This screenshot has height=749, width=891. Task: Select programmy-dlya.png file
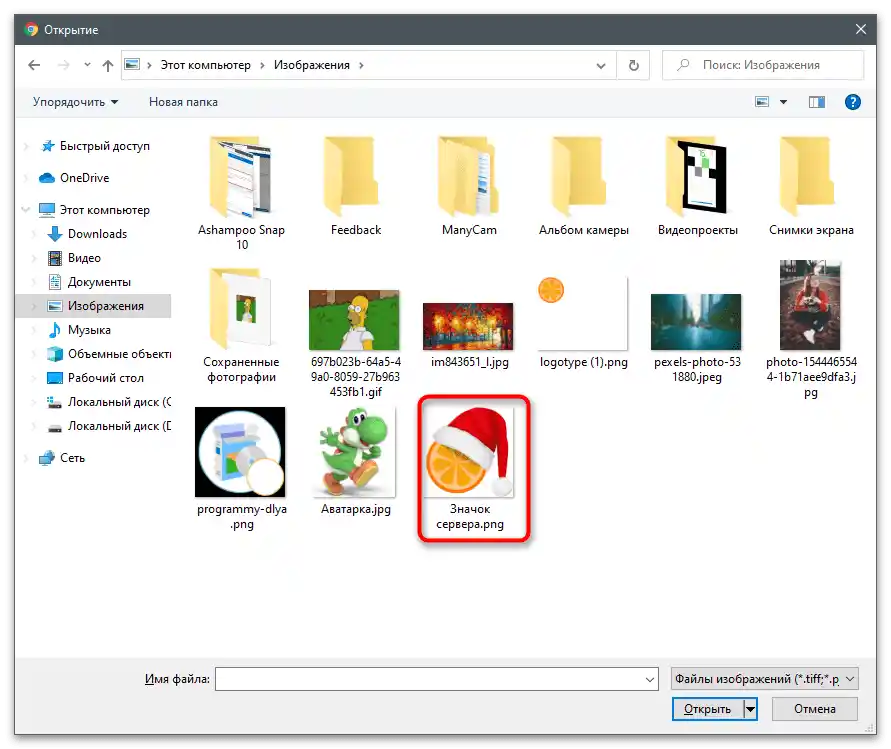[242, 469]
